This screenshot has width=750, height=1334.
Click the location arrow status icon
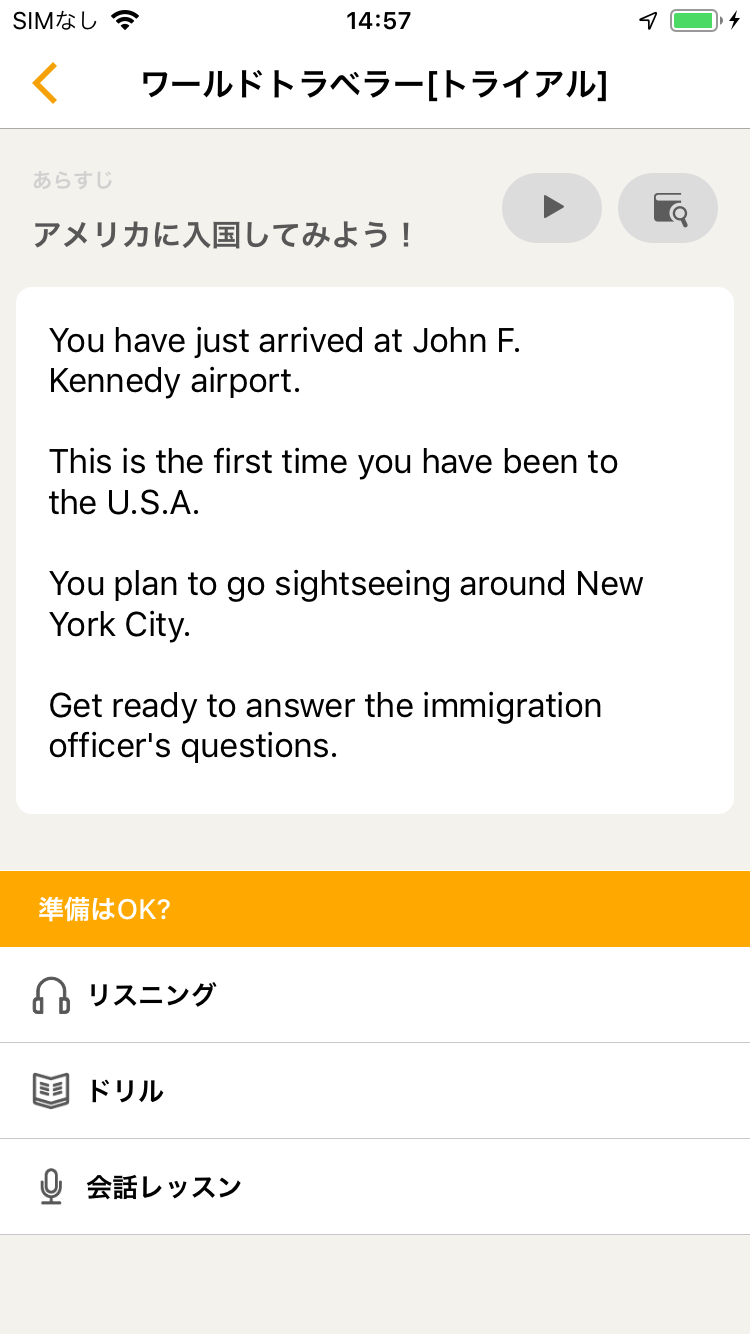click(x=649, y=21)
